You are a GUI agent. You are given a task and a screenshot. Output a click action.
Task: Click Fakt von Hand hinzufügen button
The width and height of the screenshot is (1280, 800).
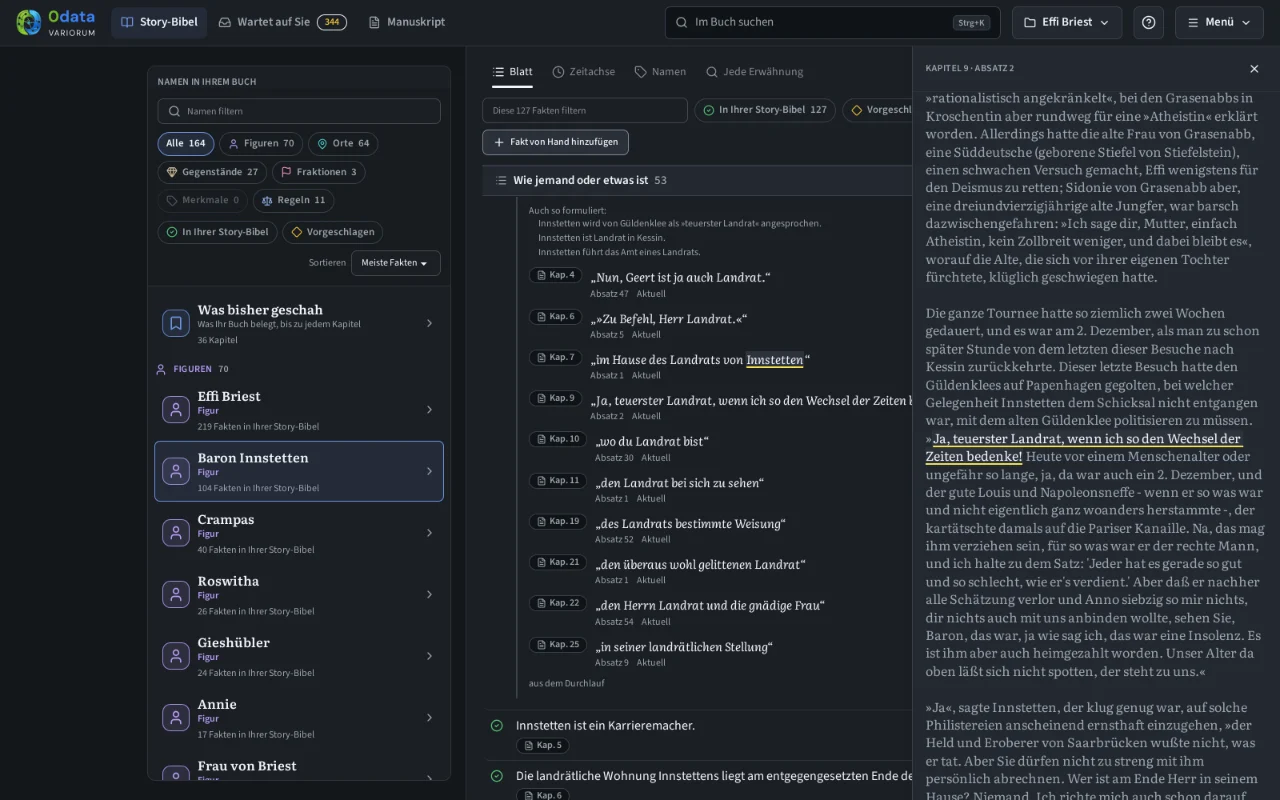tap(555, 142)
